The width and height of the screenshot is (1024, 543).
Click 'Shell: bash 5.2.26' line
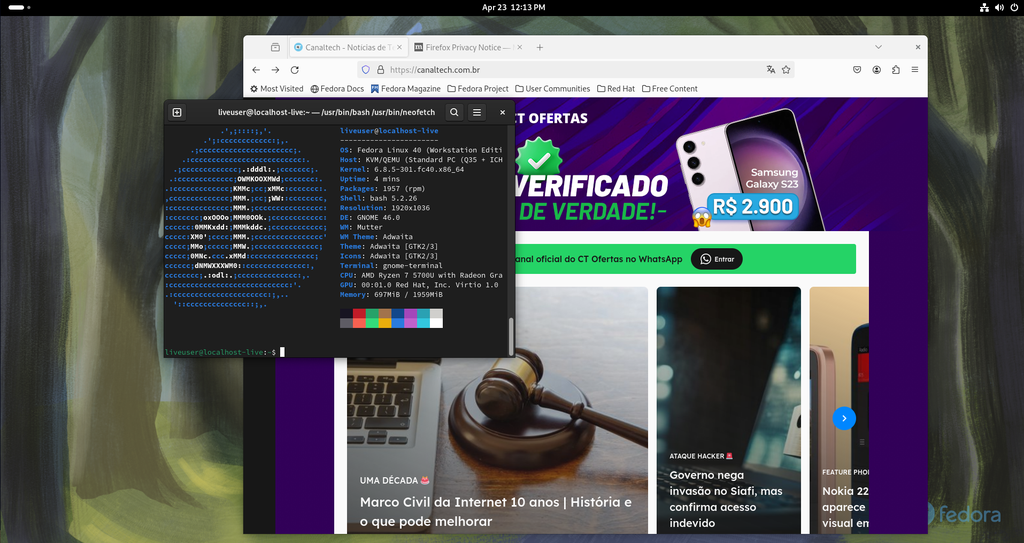[x=378, y=198]
